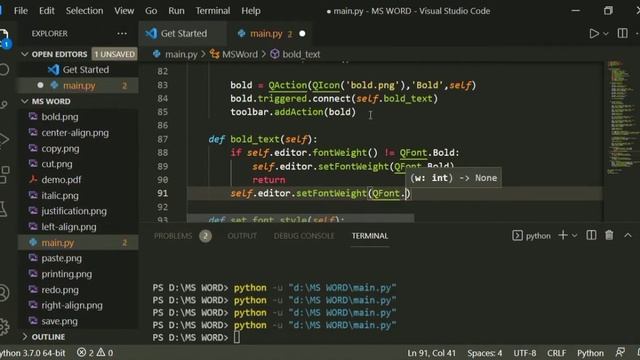The width and height of the screenshot is (640, 360).
Task: Open the Edit menu
Action: point(47,11)
